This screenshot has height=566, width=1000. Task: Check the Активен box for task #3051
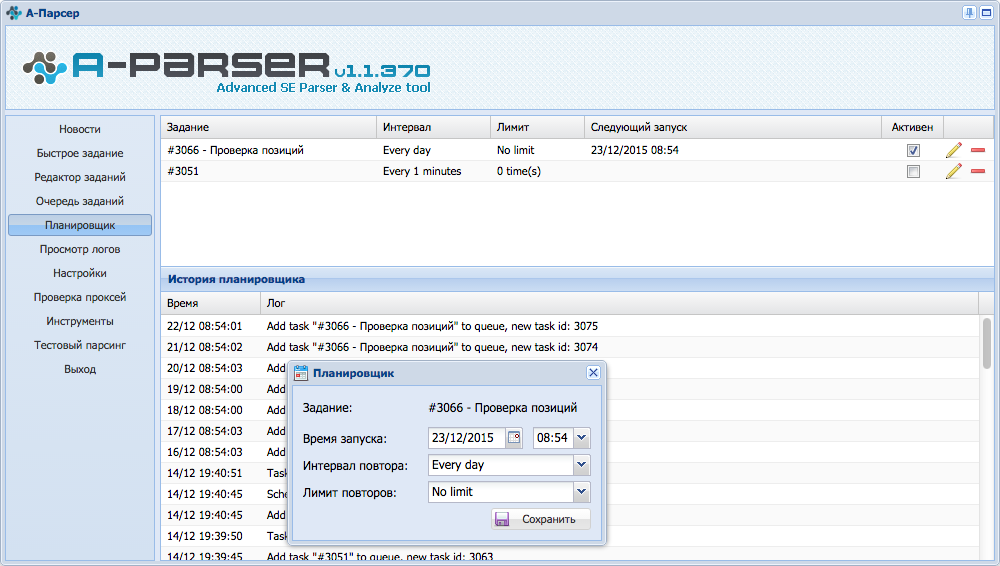tap(913, 172)
